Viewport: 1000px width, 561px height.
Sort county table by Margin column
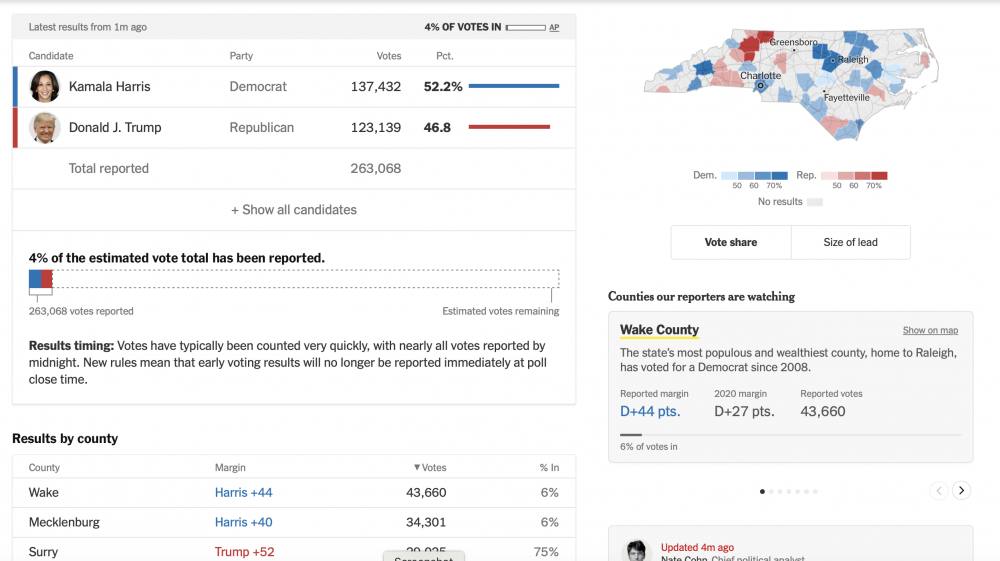(230, 467)
